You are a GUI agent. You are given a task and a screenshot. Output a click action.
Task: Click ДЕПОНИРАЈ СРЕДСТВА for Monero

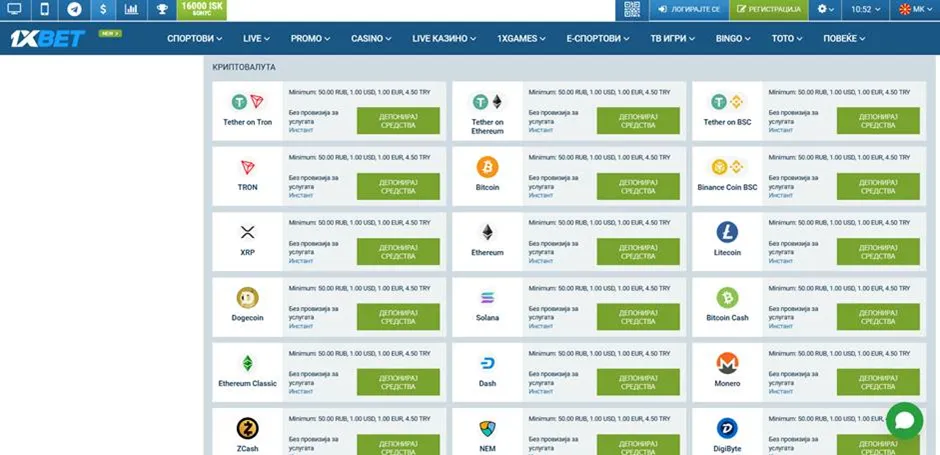878,382
